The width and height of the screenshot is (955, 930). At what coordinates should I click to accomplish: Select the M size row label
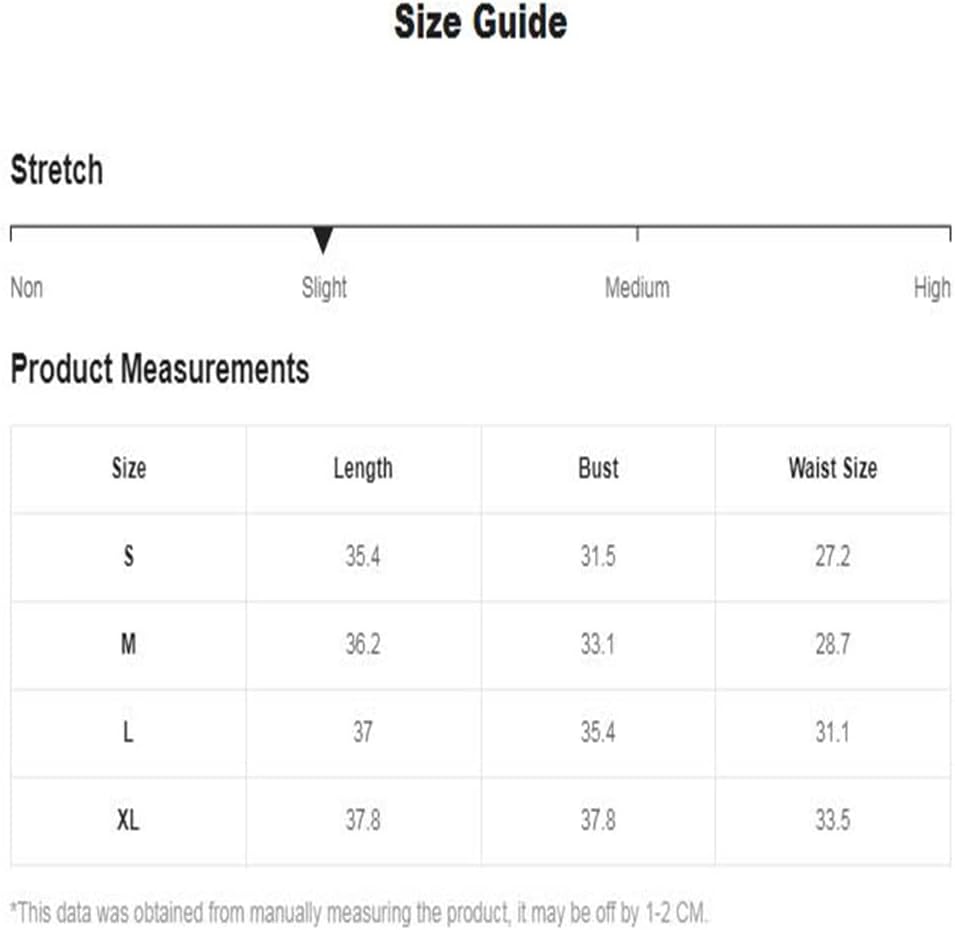click(x=129, y=644)
